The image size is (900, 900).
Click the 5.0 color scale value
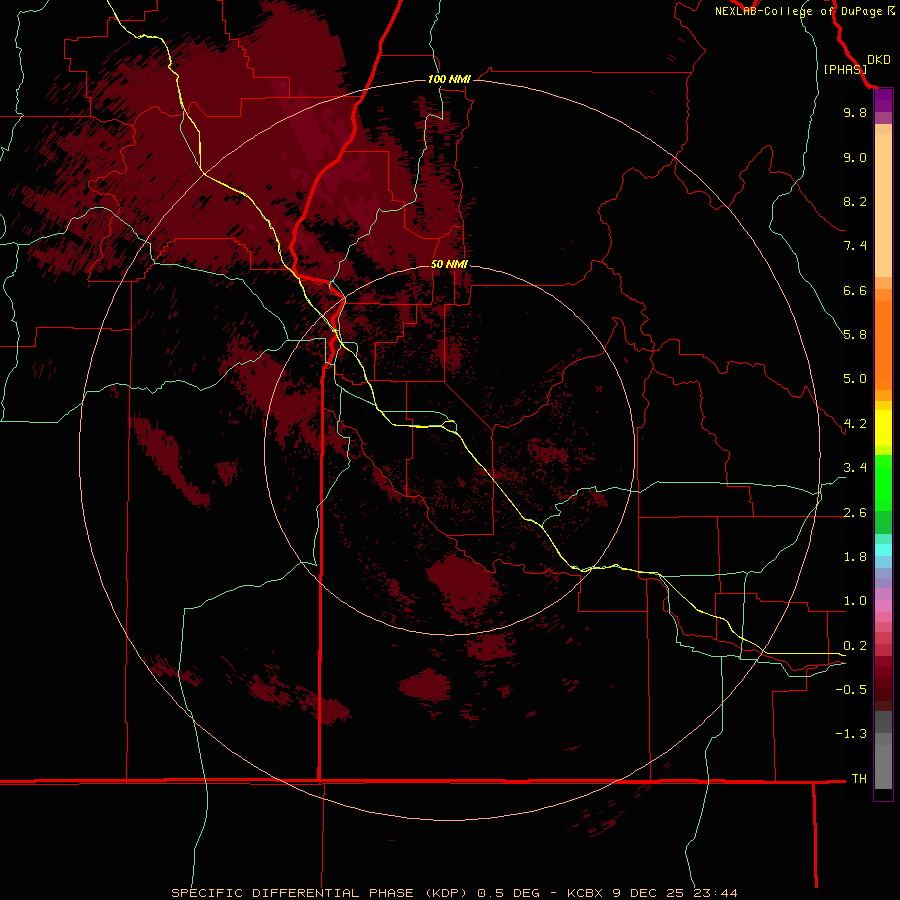(x=855, y=379)
